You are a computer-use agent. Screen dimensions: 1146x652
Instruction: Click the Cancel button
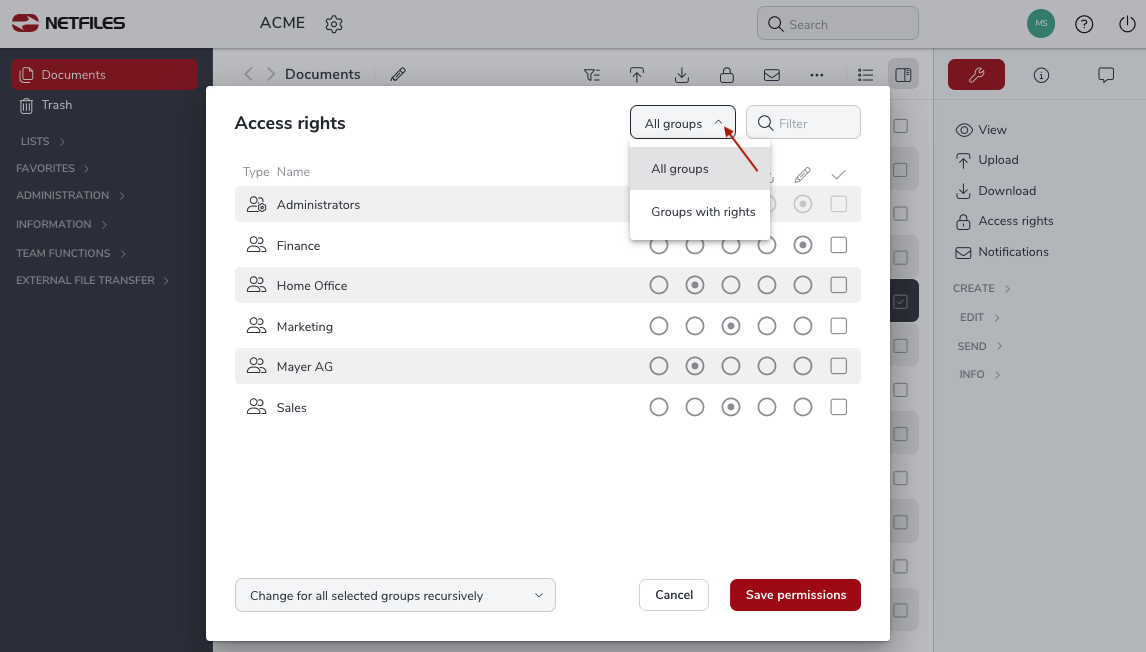674,595
